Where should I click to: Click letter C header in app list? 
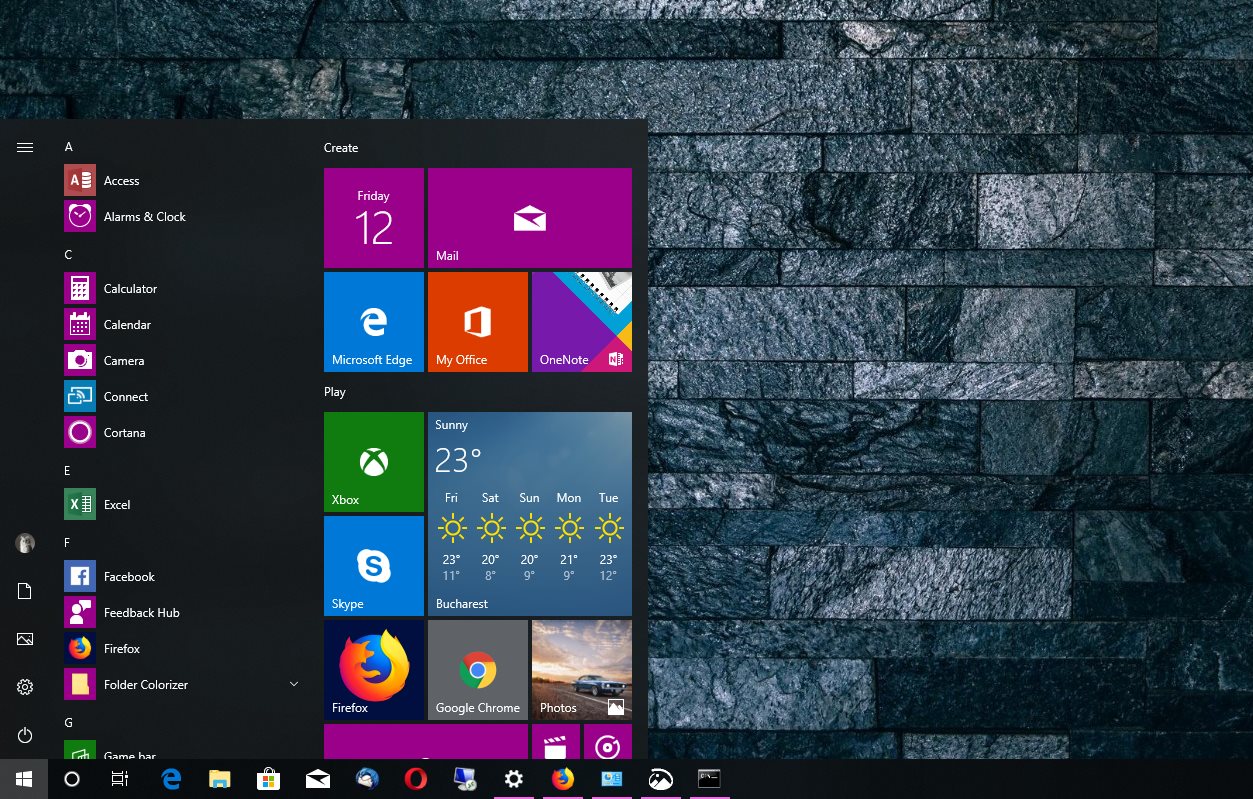(69, 255)
